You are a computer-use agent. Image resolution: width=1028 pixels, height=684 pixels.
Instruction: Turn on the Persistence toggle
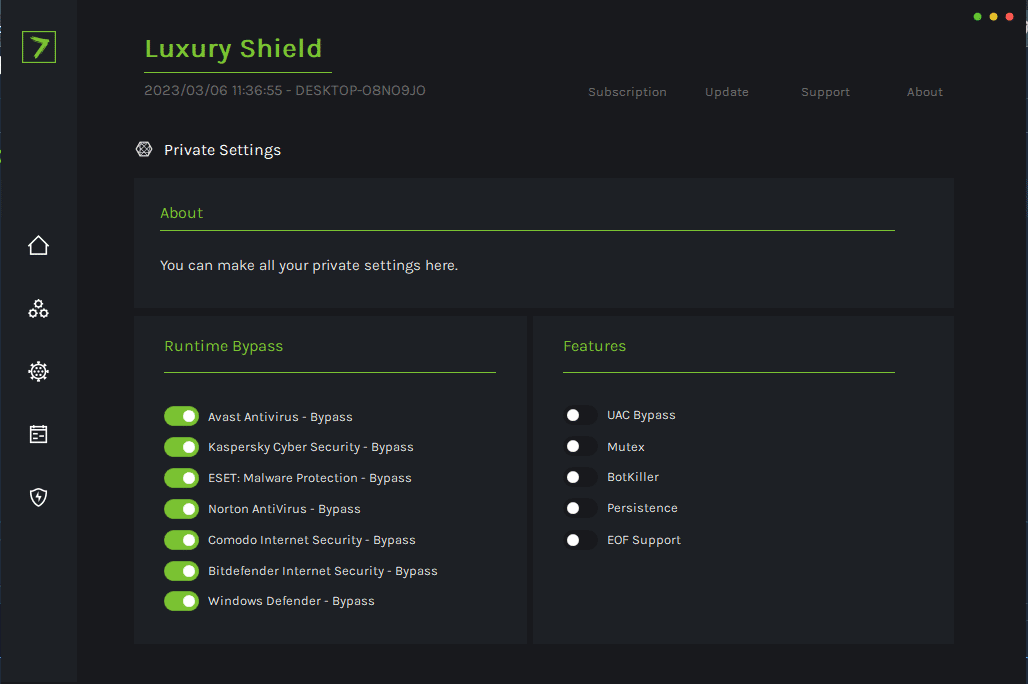tap(580, 508)
